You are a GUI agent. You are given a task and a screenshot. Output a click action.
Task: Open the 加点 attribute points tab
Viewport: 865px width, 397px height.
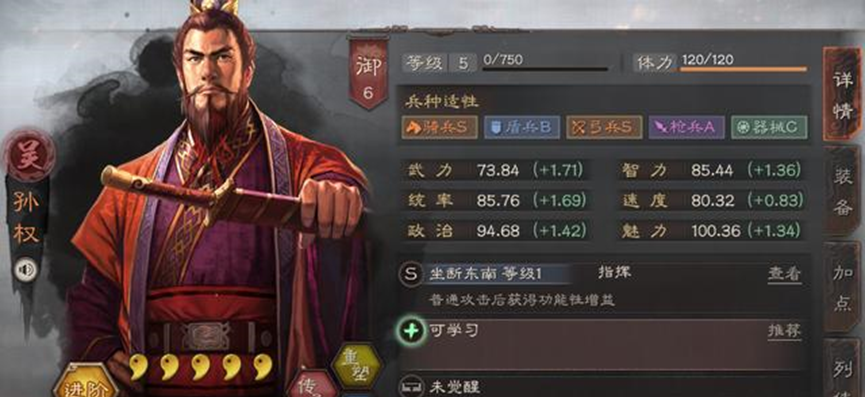[x=842, y=287]
